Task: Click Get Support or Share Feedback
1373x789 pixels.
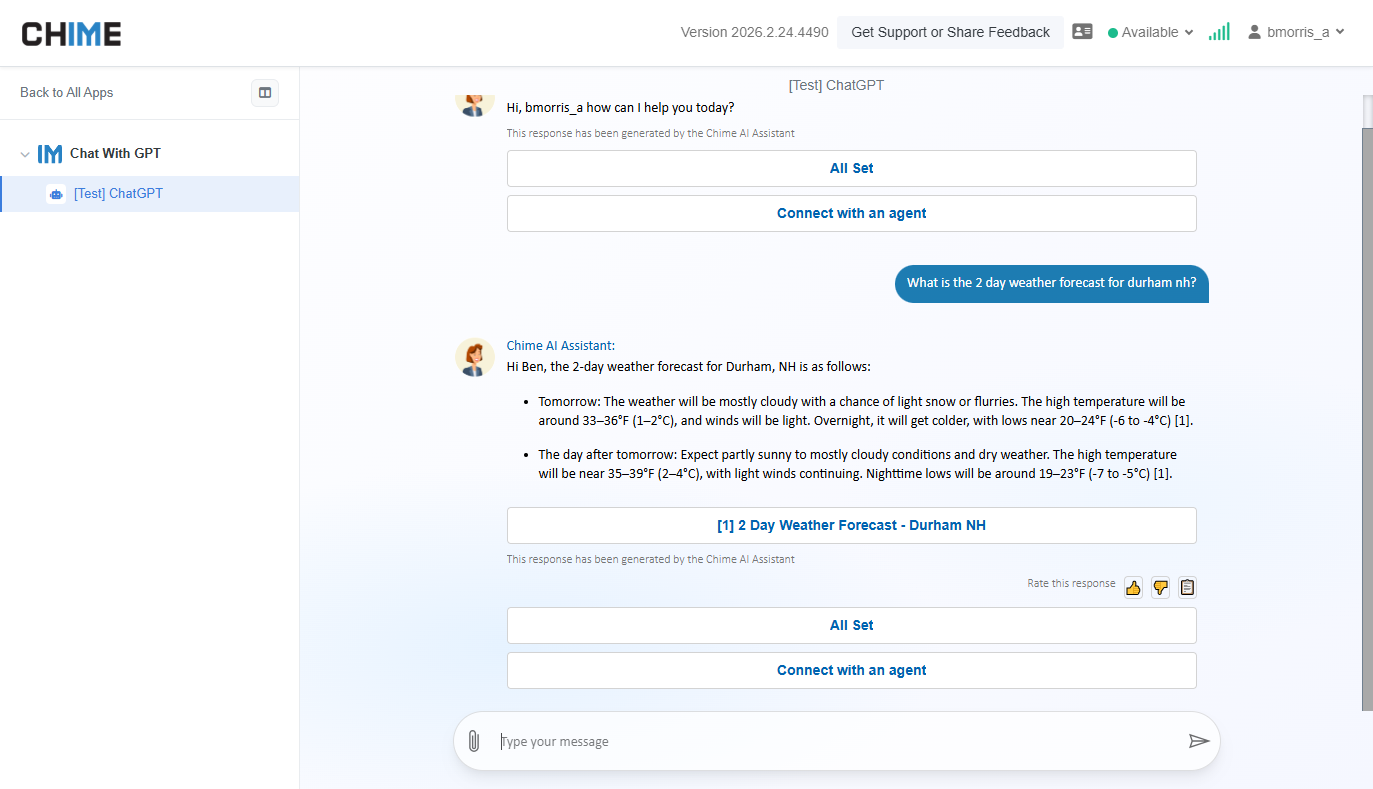Action: [x=950, y=32]
